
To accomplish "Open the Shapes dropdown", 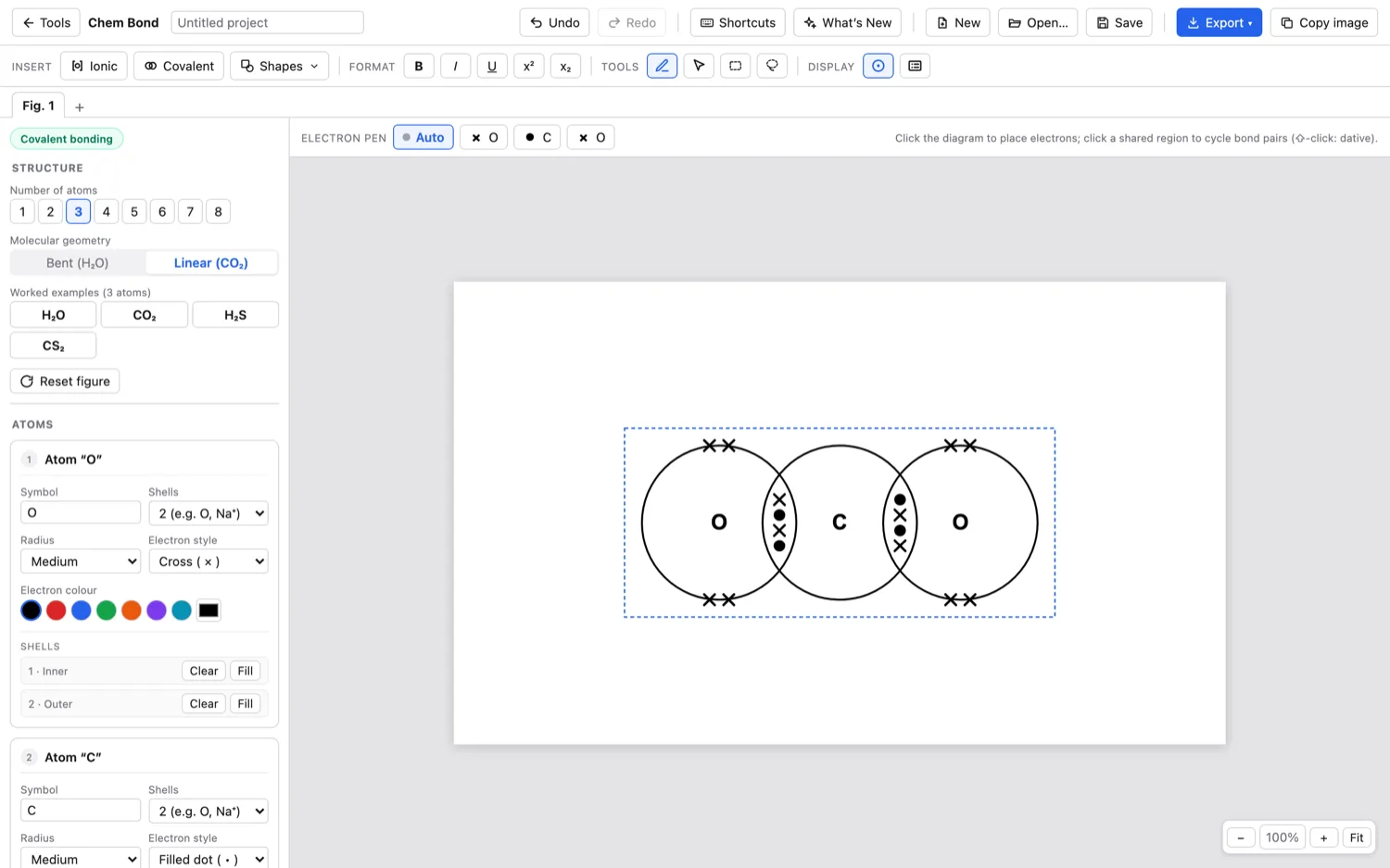I will [279, 66].
